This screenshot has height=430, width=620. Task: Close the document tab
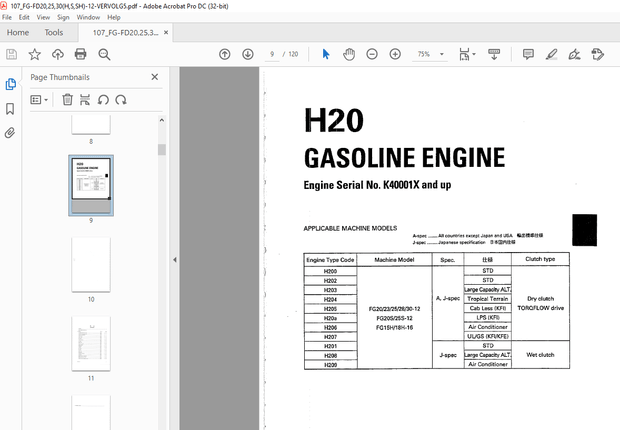click(166, 32)
